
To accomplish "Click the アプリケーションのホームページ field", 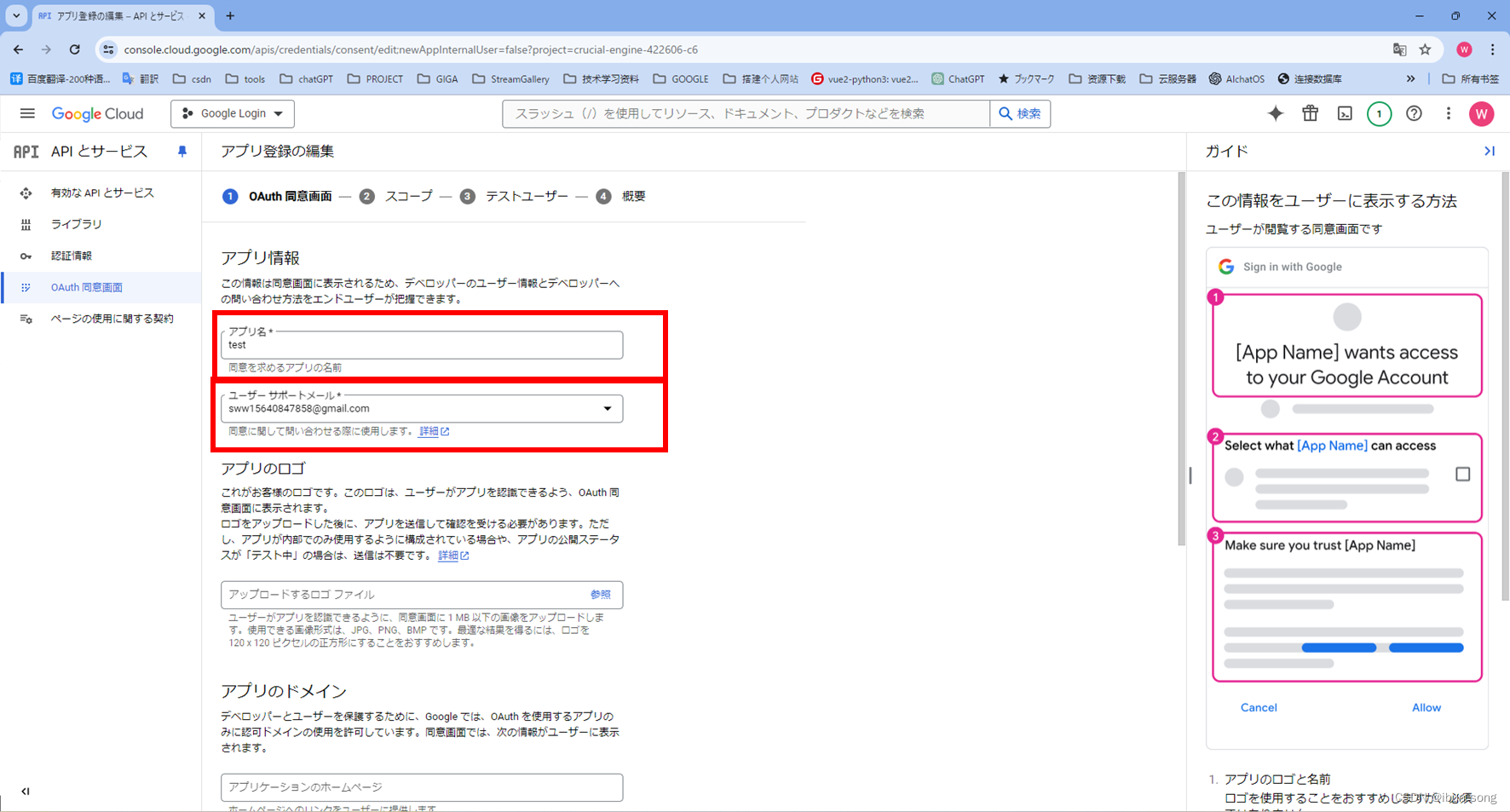I will click(422, 787).
